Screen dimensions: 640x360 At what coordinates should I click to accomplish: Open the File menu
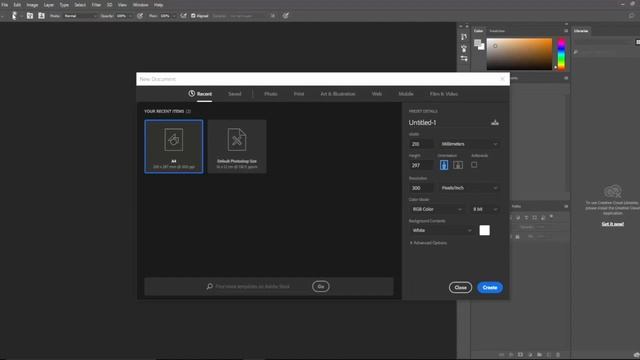(x=4, y=5)
